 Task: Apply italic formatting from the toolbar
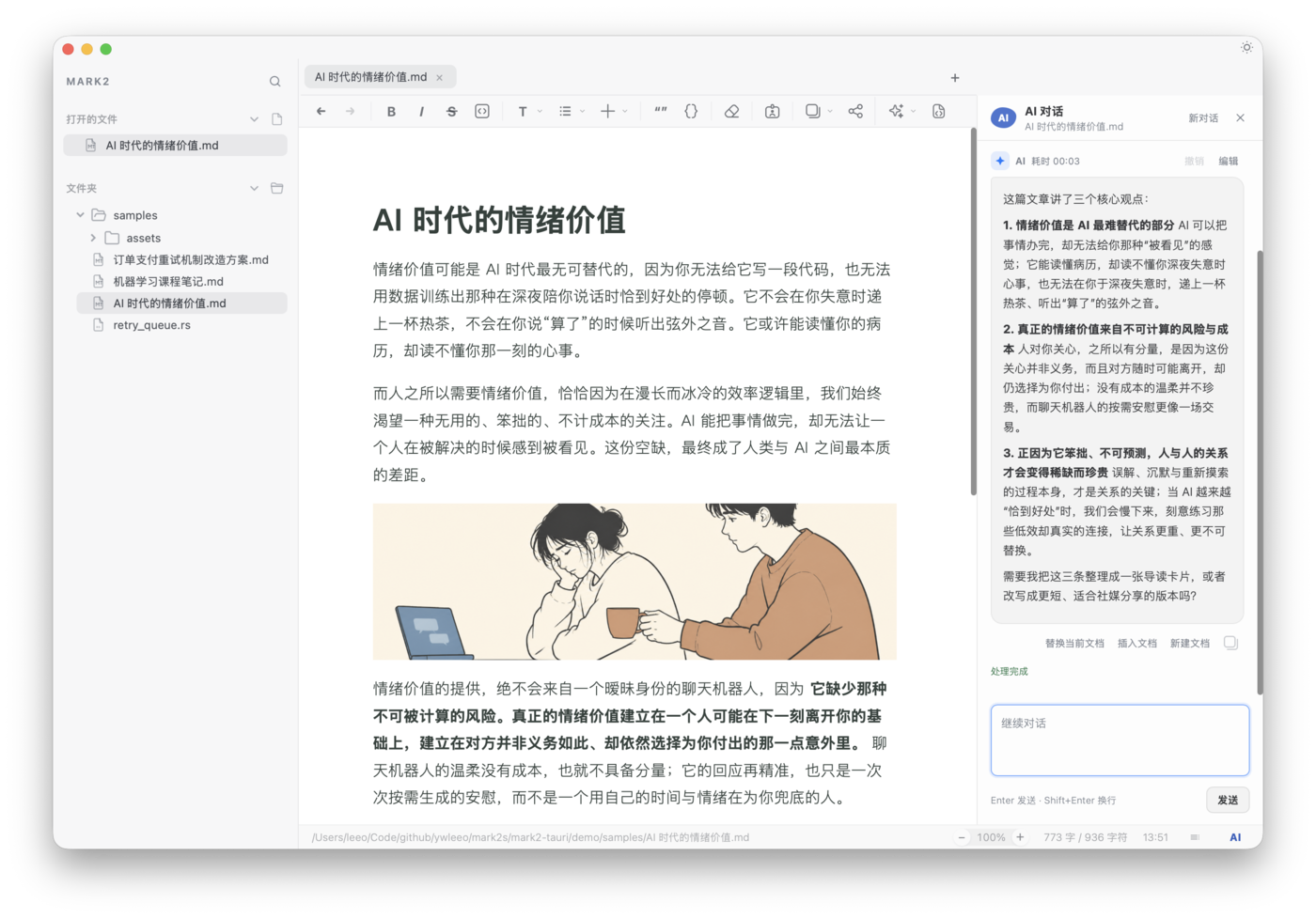click(x=421, y=111)
